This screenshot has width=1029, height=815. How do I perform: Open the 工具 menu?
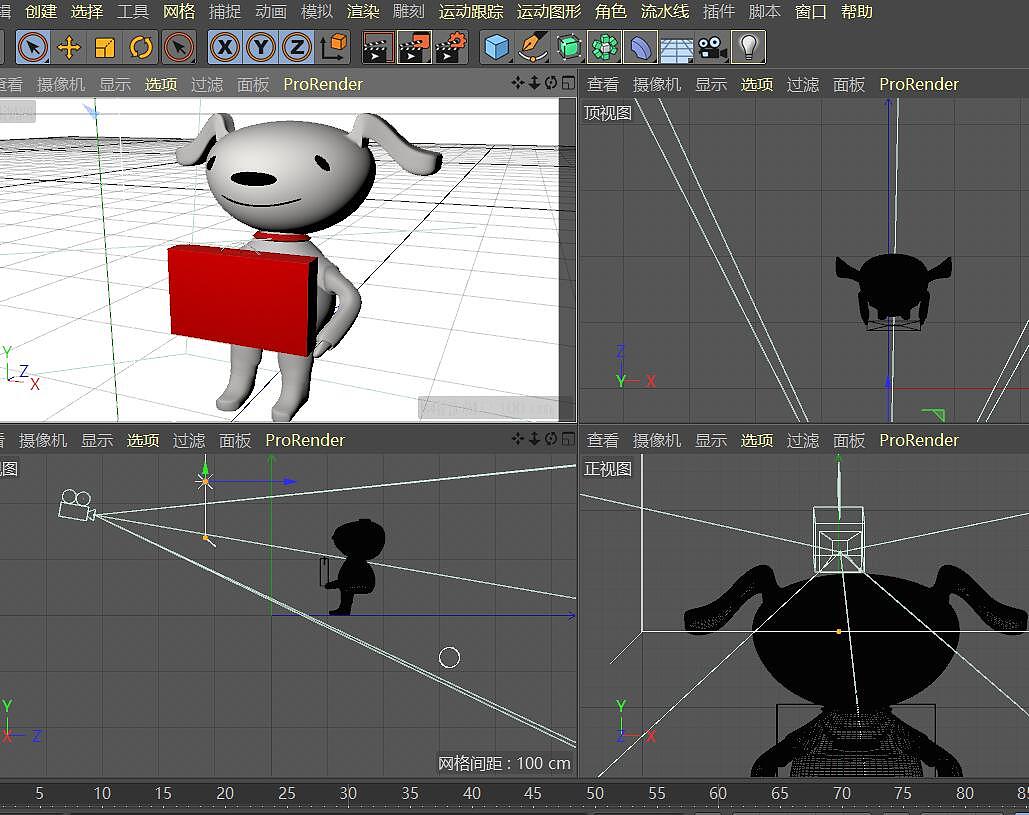pos(133,11)
